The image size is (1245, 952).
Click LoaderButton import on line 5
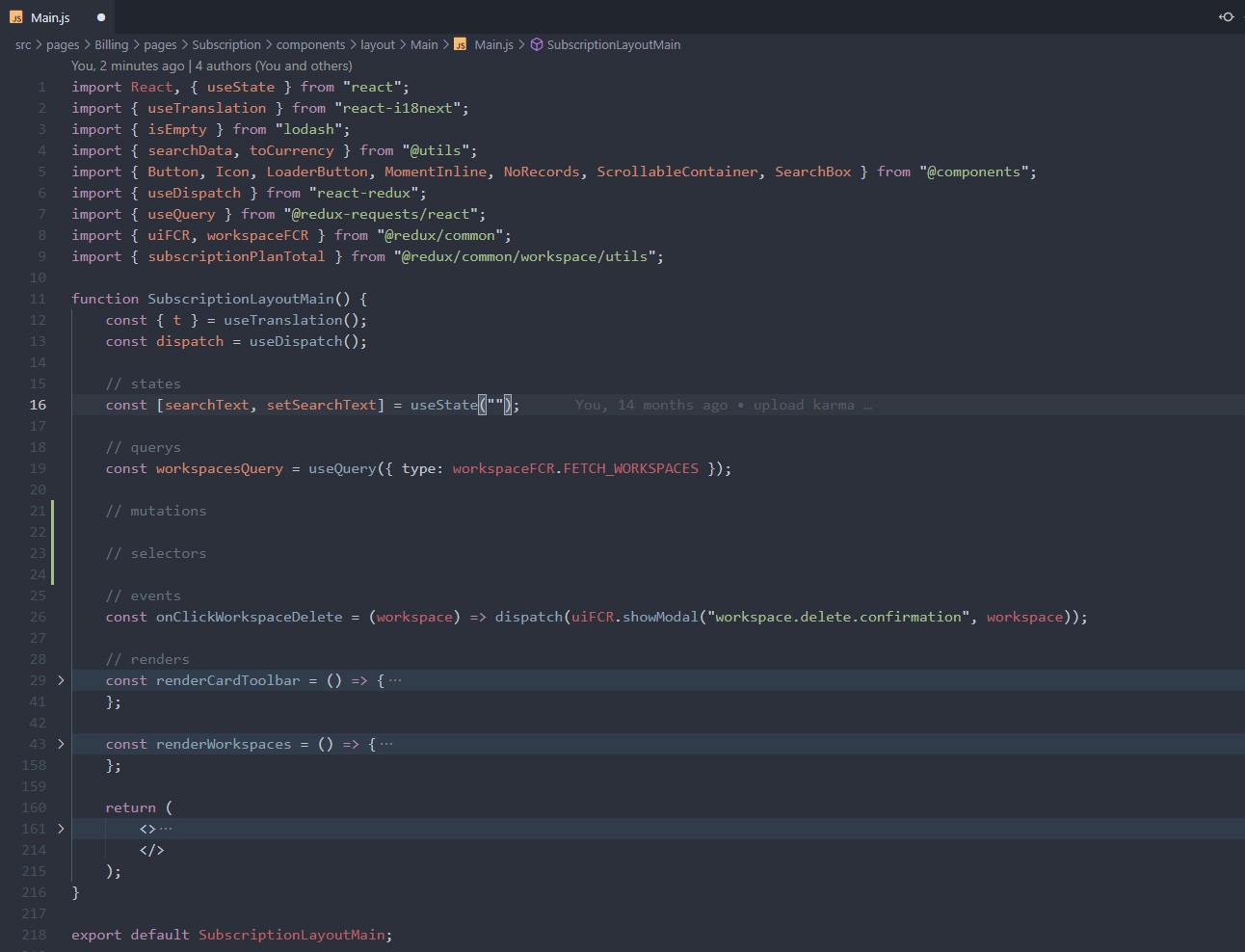coord(317,172)
